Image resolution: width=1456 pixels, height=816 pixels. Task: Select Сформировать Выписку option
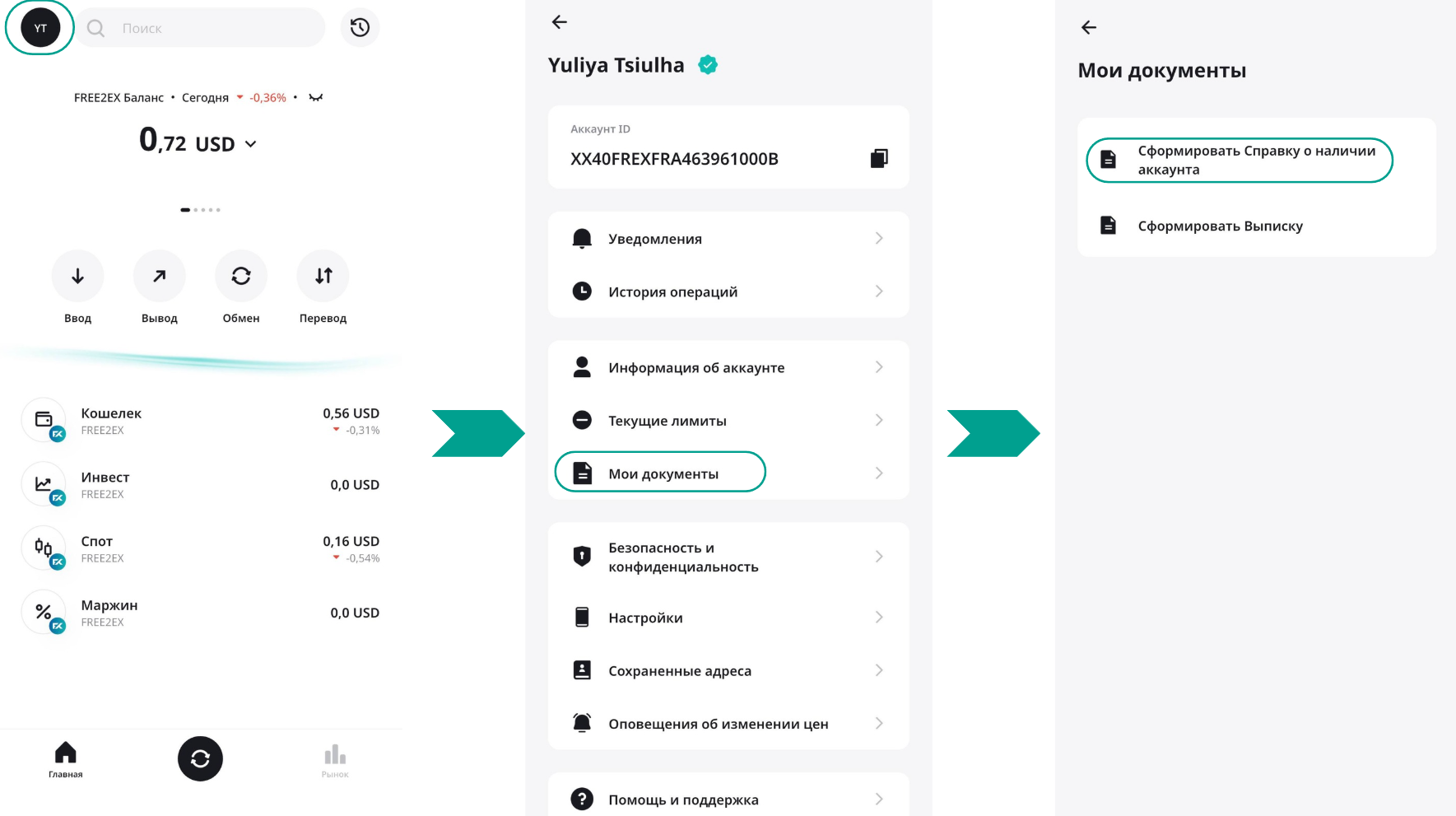(x=1220, y=226)
